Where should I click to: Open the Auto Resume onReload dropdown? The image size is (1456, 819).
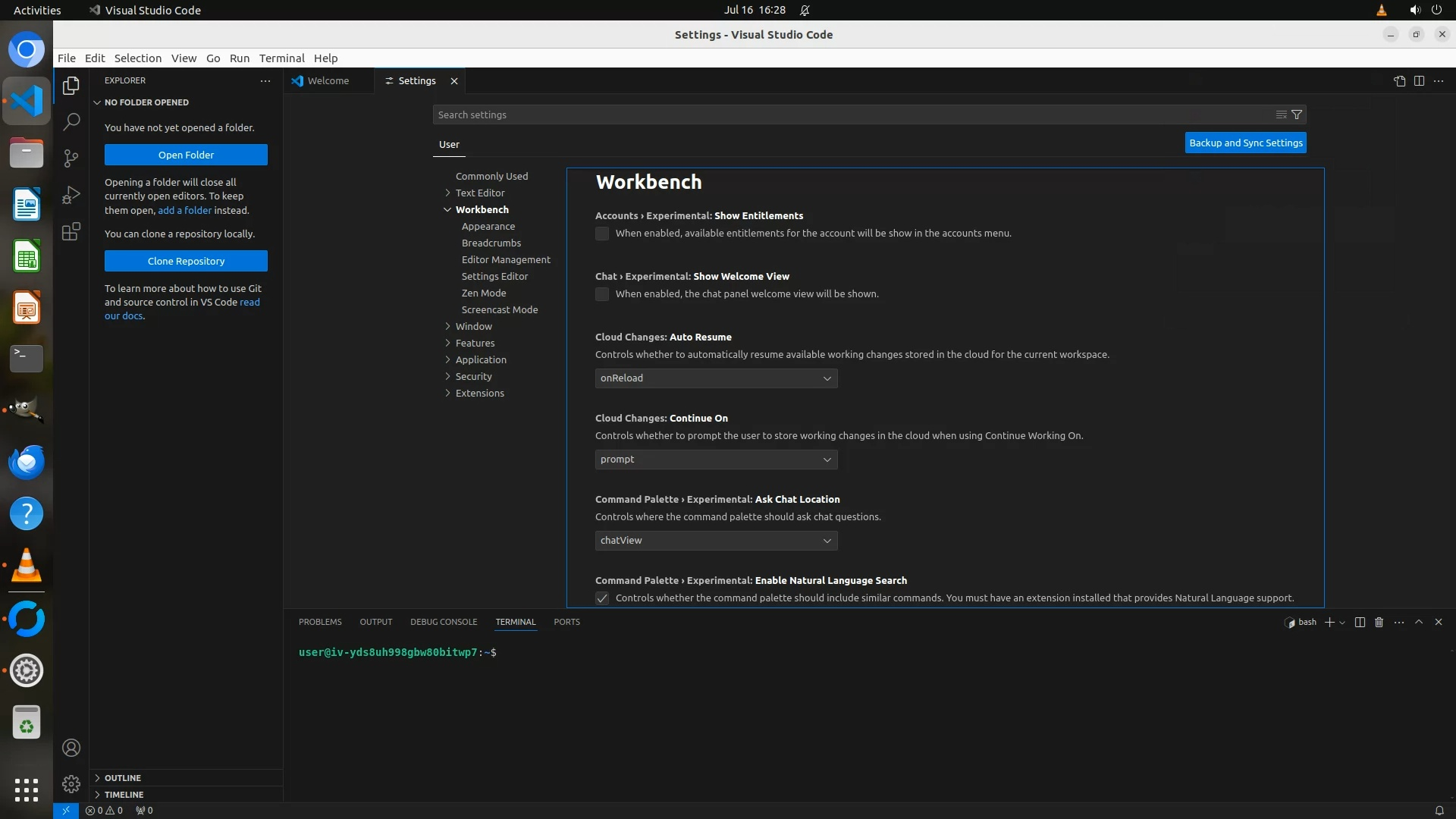[716, 378]
